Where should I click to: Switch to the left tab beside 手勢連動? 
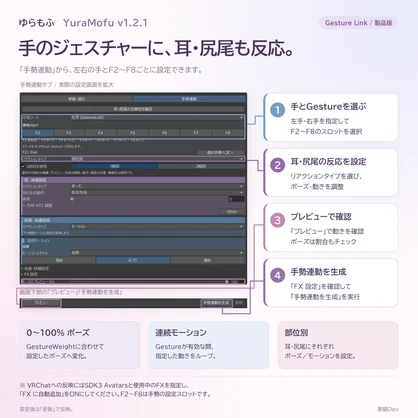coord(77,99)
